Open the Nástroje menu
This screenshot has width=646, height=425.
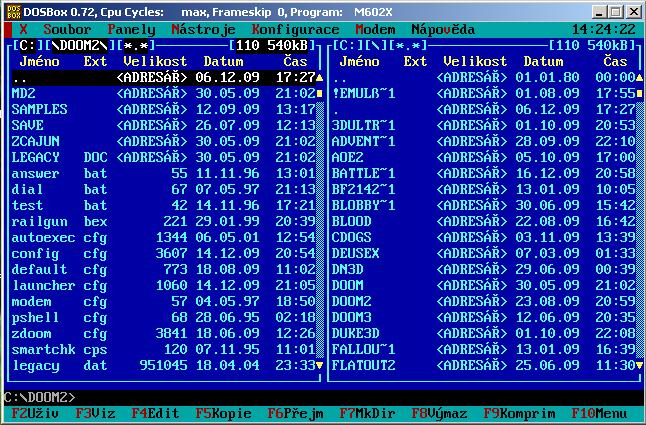pyautogui.click(x=204, y=30)
